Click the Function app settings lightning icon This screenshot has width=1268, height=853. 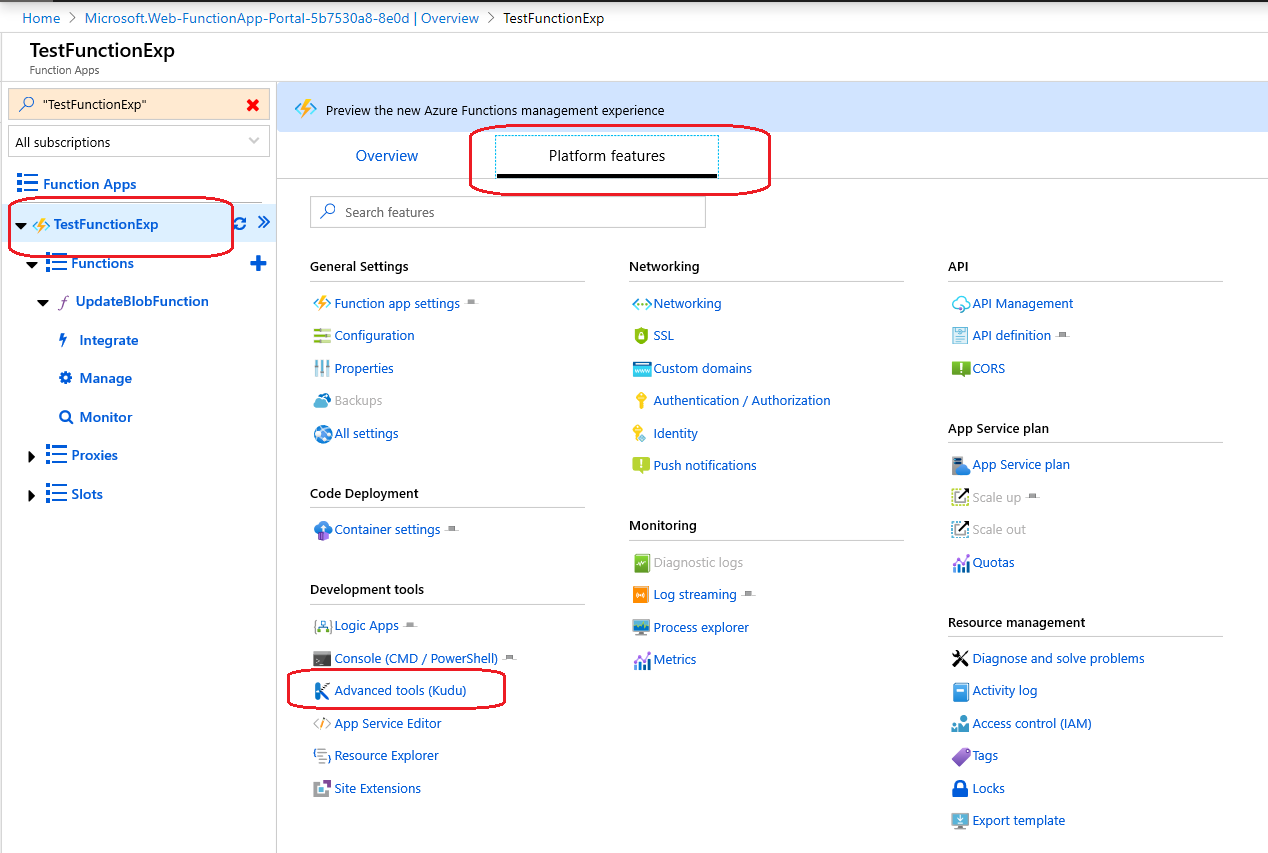click(322, 303)
